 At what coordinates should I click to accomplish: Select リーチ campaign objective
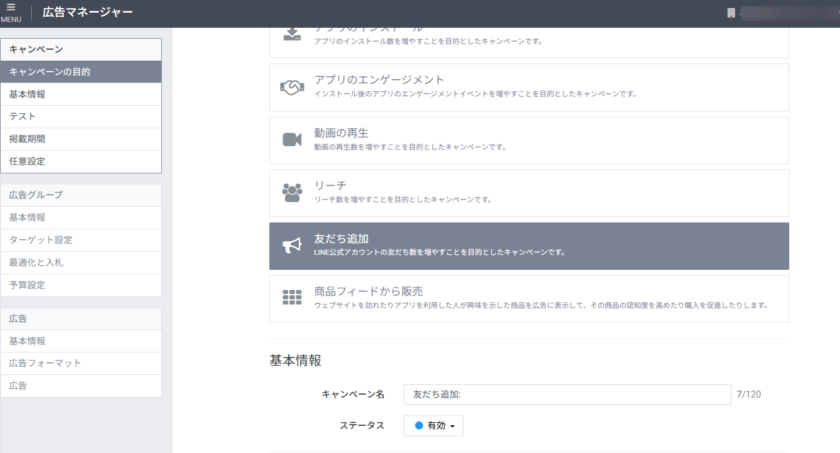(x=528, y=193)
